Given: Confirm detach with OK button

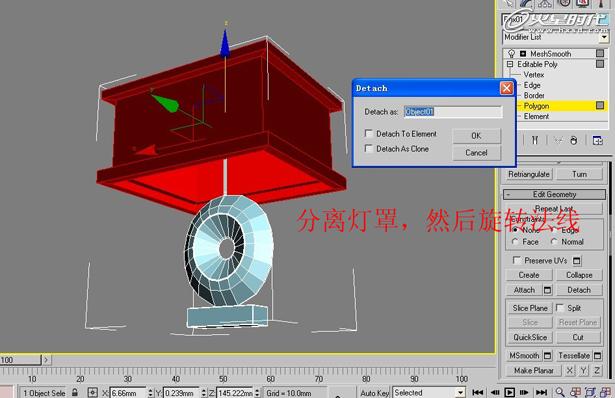Looking at the screenshot, I should tap(476, 136).
